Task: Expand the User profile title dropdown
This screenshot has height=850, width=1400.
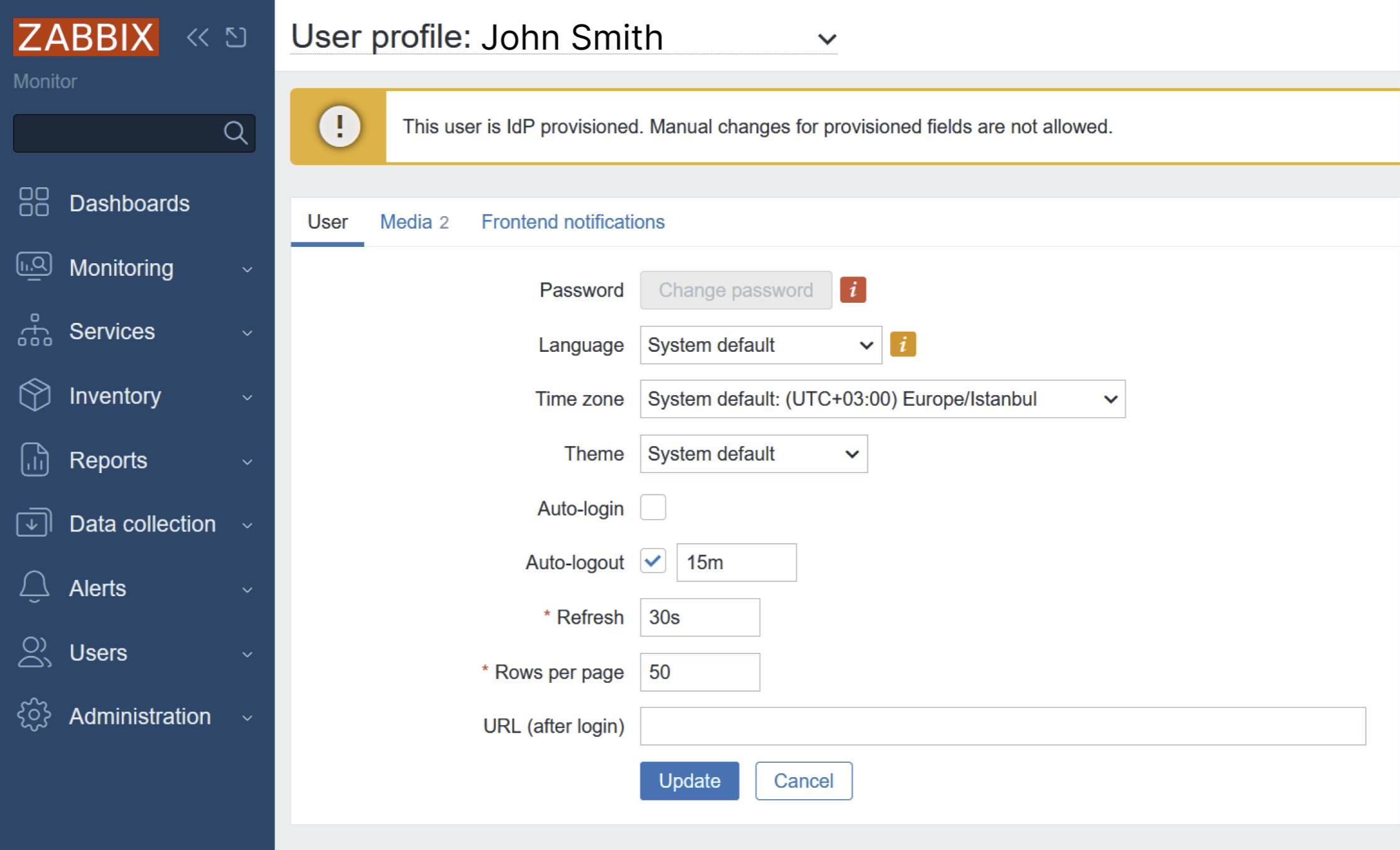Action: [827, 39]
